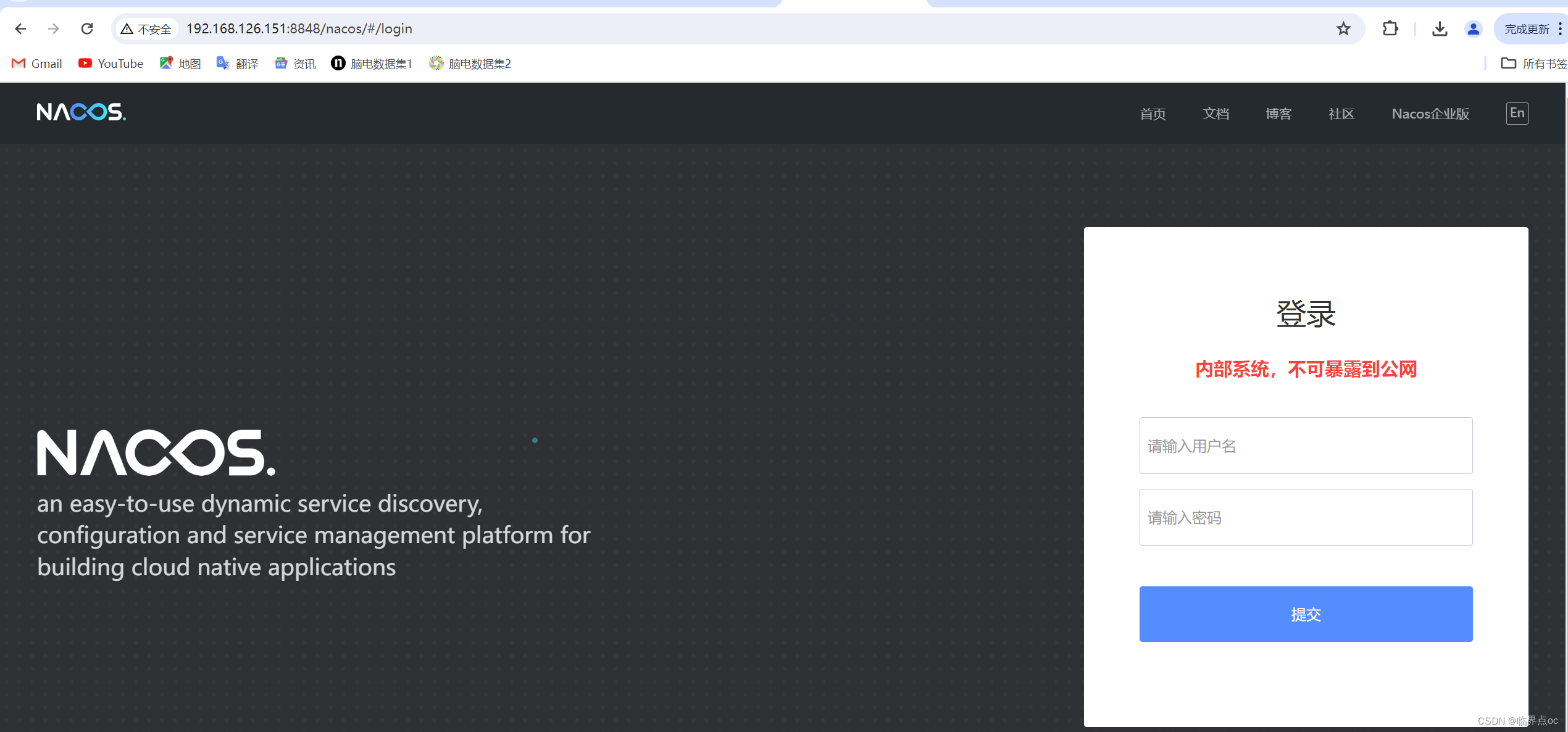Open the Gmail bookmark
1568x732 pixels.
pos(37,64)
